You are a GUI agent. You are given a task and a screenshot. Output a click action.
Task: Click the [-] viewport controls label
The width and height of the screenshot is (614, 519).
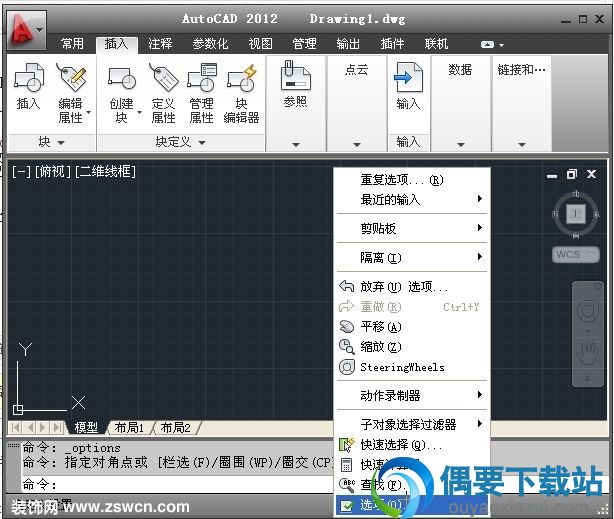click(x=22, y=172)
